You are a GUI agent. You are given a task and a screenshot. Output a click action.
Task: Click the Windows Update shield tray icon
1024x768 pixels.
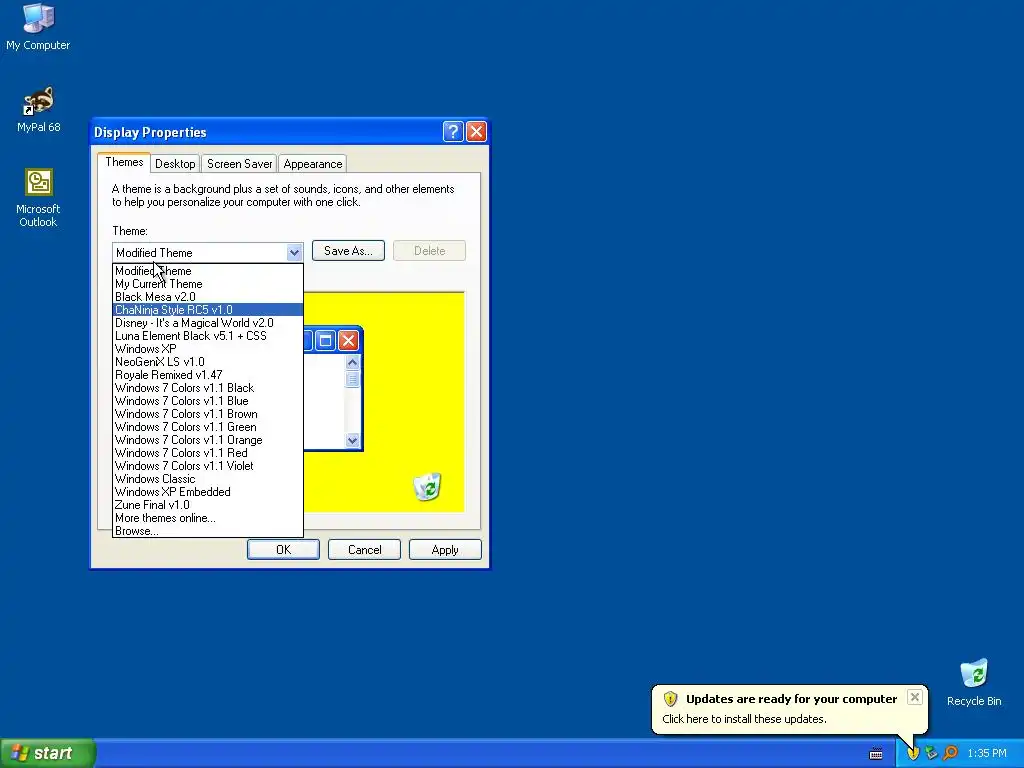912,753
